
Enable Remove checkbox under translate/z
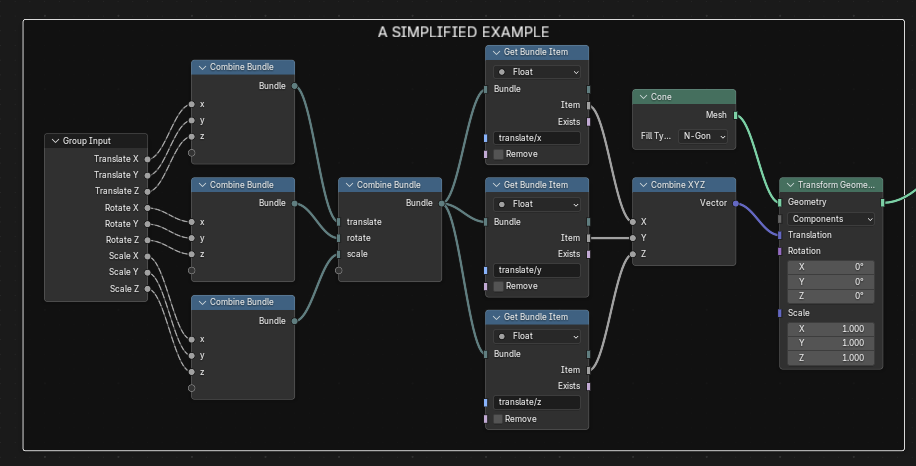pos(498,419)
